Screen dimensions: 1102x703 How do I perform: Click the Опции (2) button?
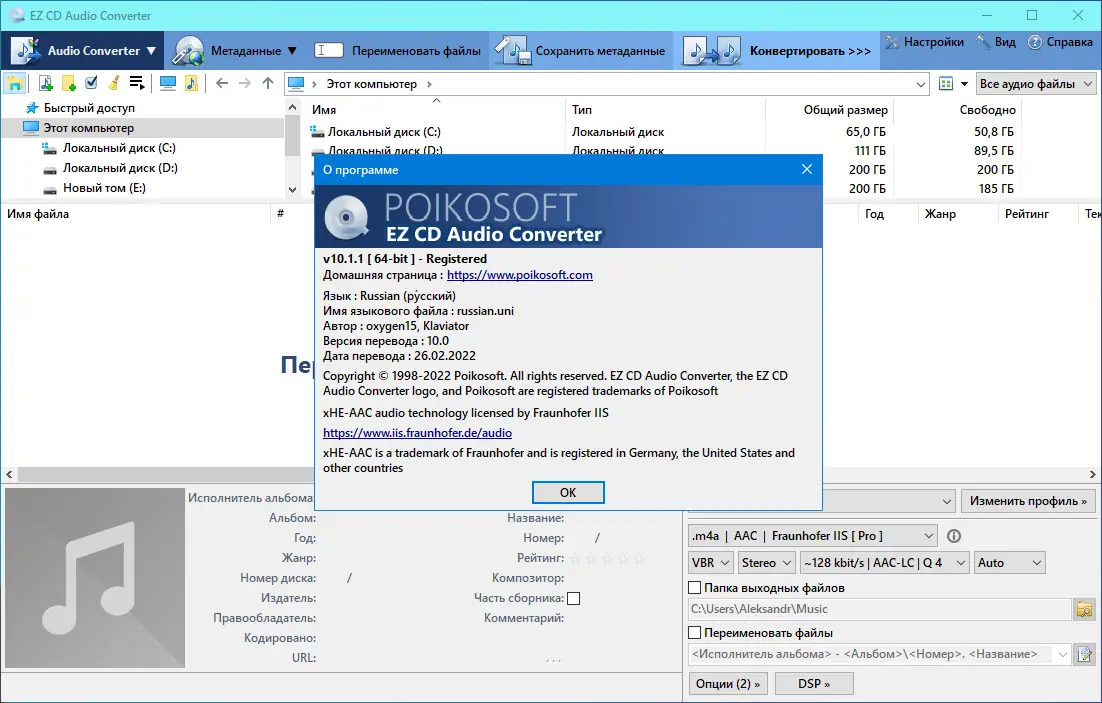tap(727, 684)
